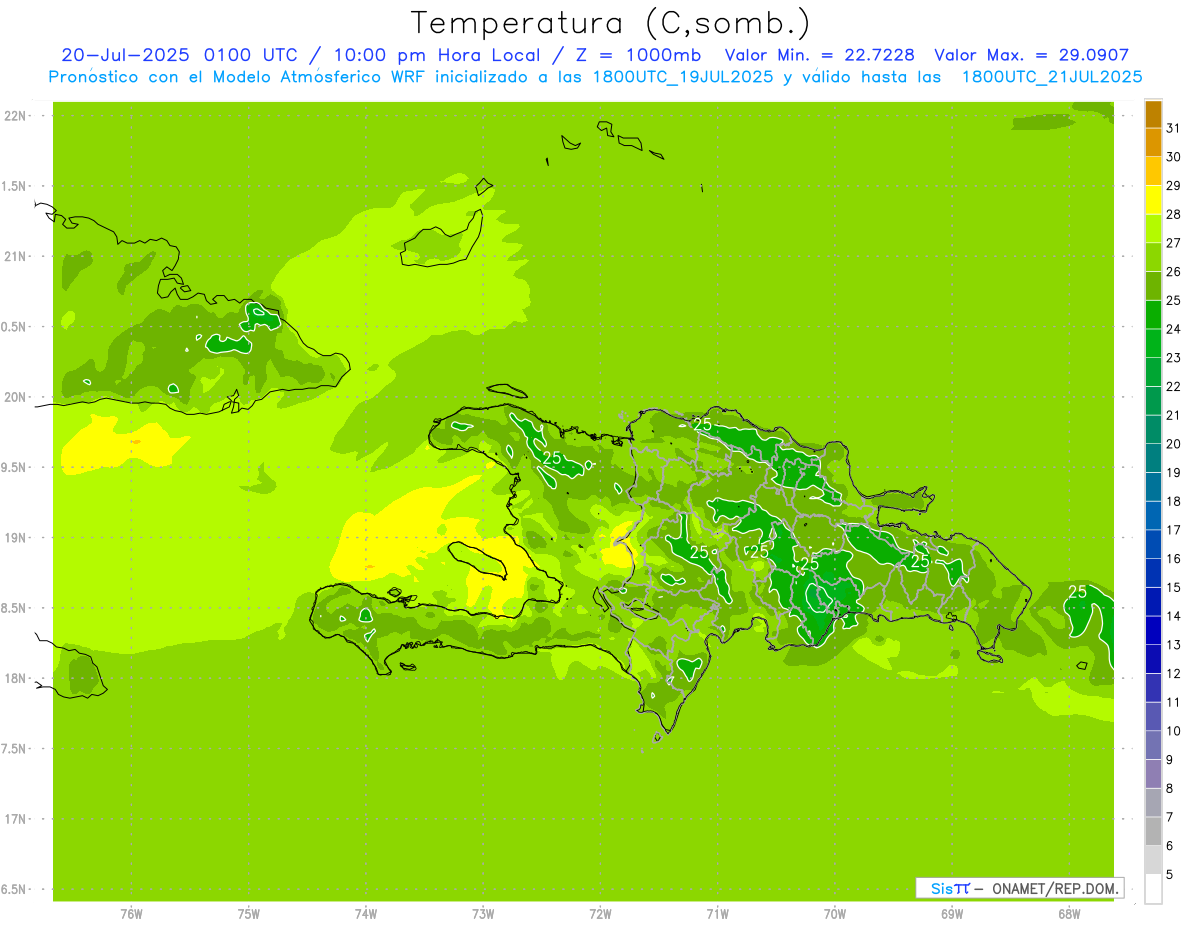Screen dimensions: 1200x927
Task: Click the 'Temperatura (C,somb.)' map title
Action: 611,23
